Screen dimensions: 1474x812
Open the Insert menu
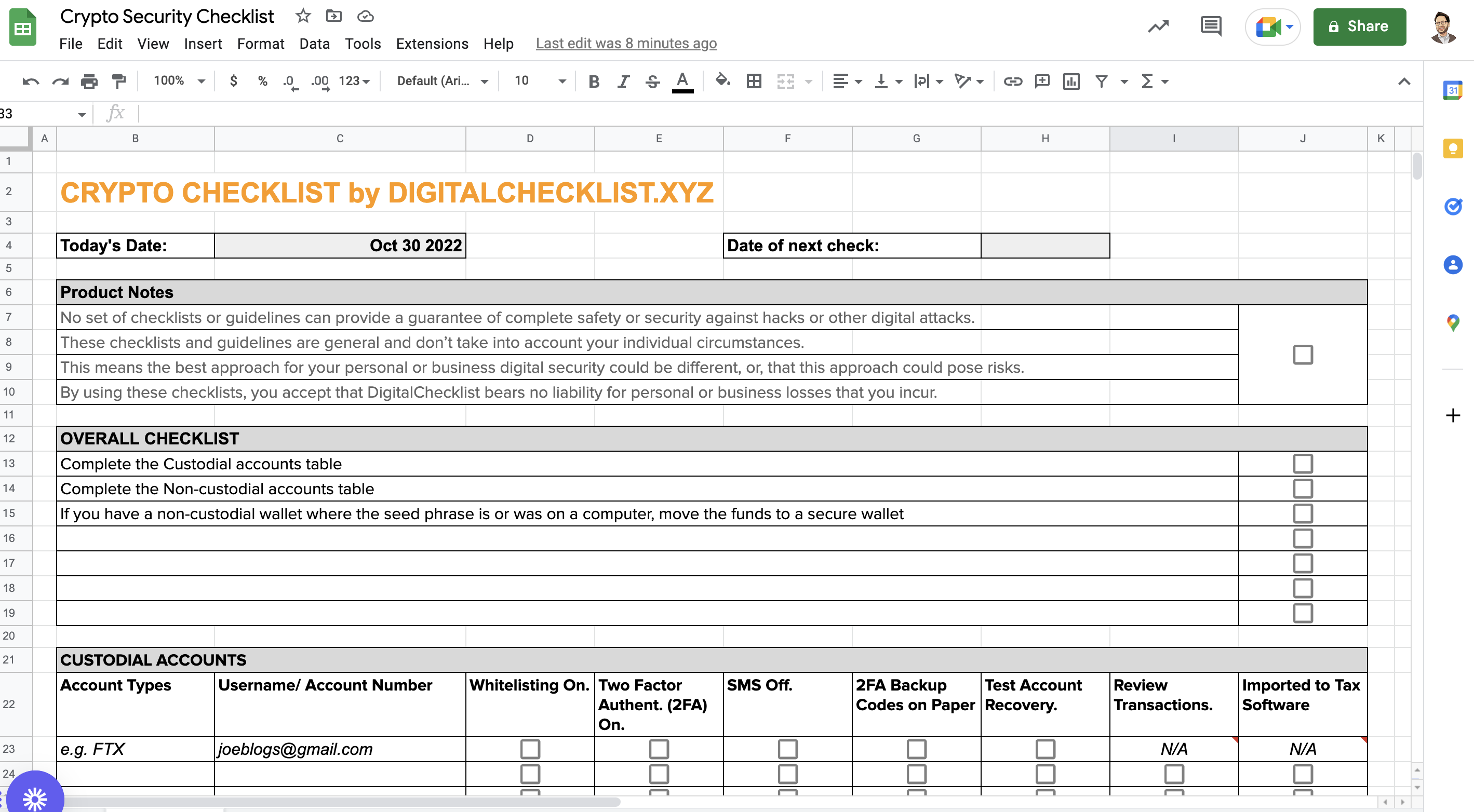[x=203, y=44]
